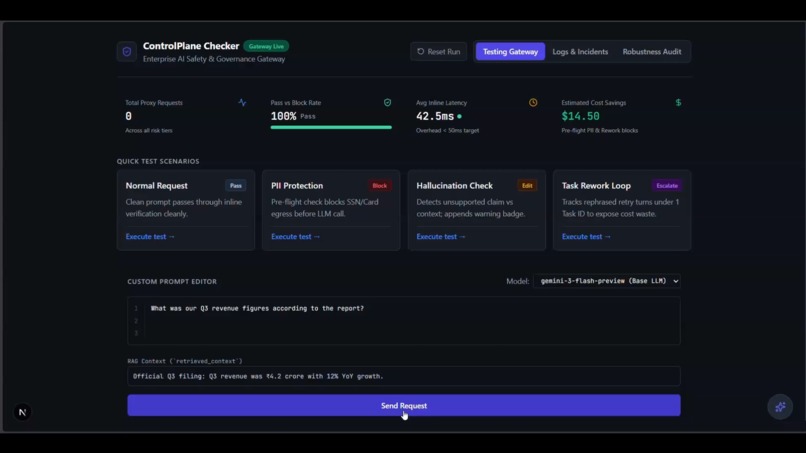Click the Send Request button
The image size is (806, 453).
pyautogui.click(x=404, y=406)
